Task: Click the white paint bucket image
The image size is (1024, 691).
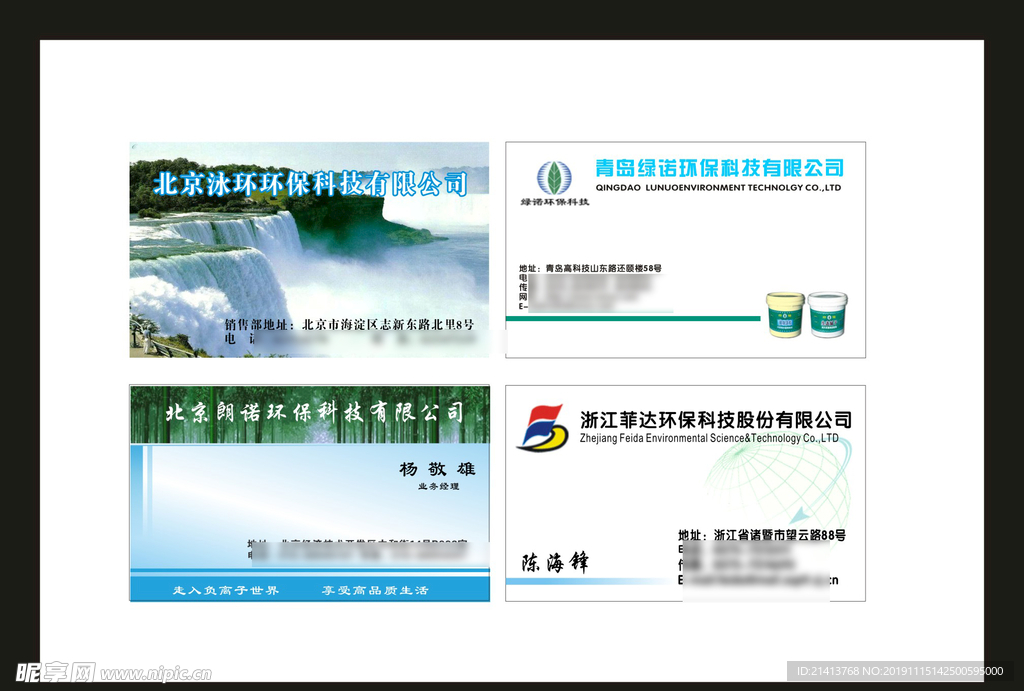Action: 827,314
